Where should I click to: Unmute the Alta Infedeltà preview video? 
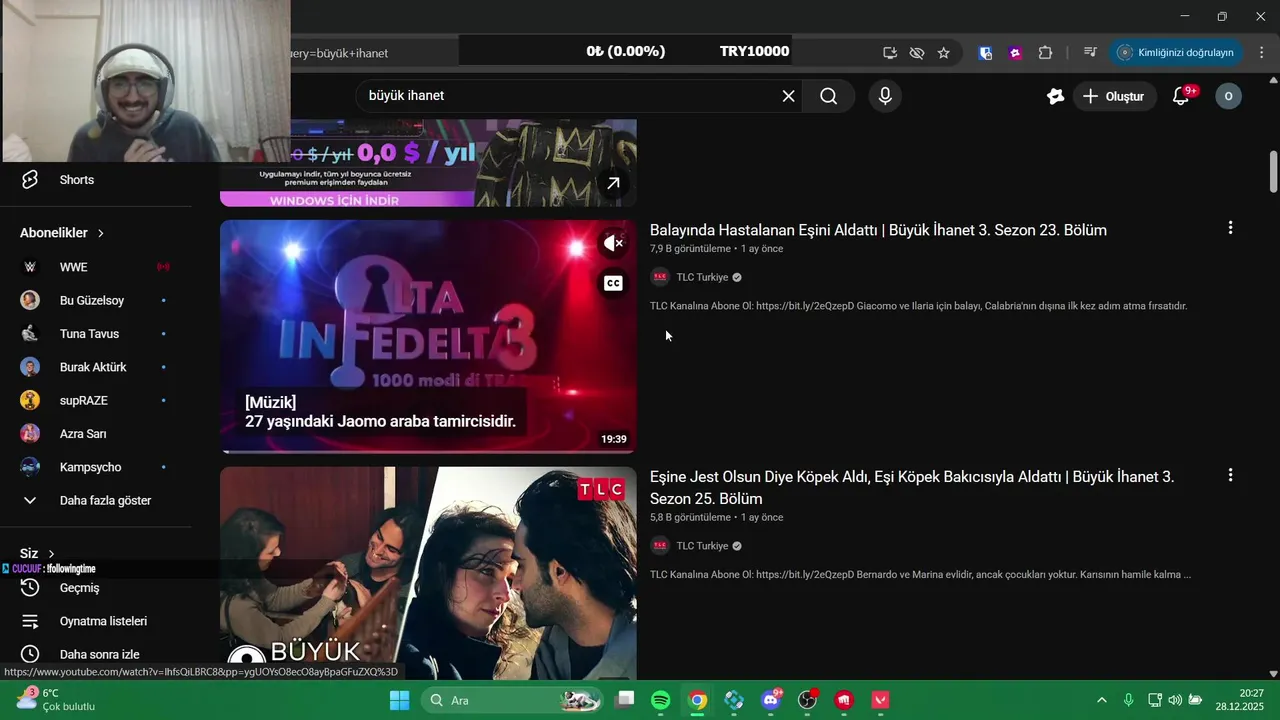point(613,243)
